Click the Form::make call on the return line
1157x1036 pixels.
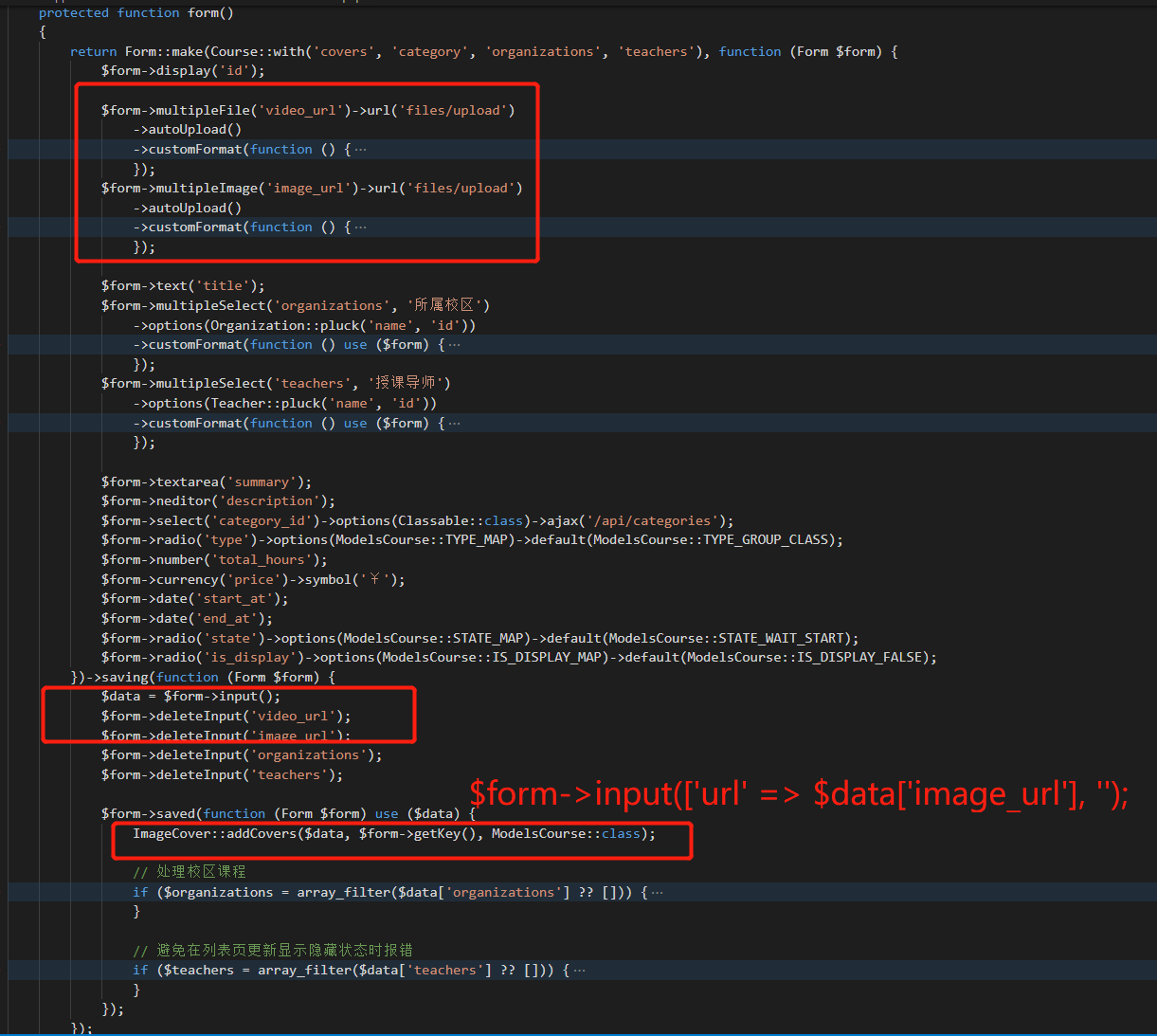point(165,51)
